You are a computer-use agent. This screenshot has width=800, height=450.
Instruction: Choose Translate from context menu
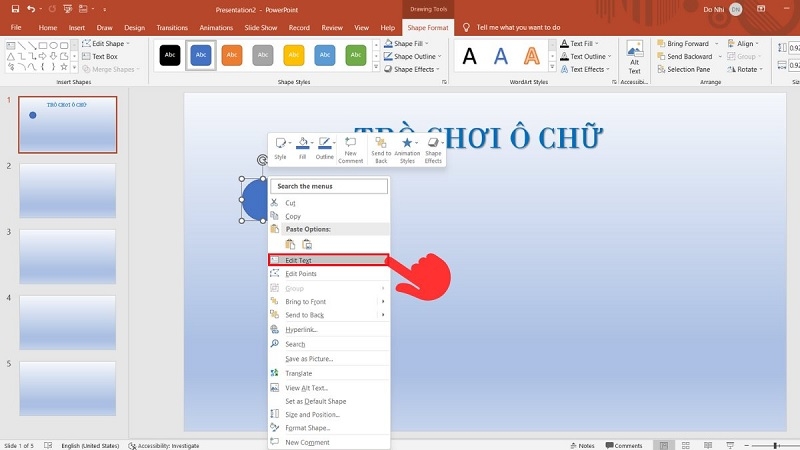tap(329, 373)
